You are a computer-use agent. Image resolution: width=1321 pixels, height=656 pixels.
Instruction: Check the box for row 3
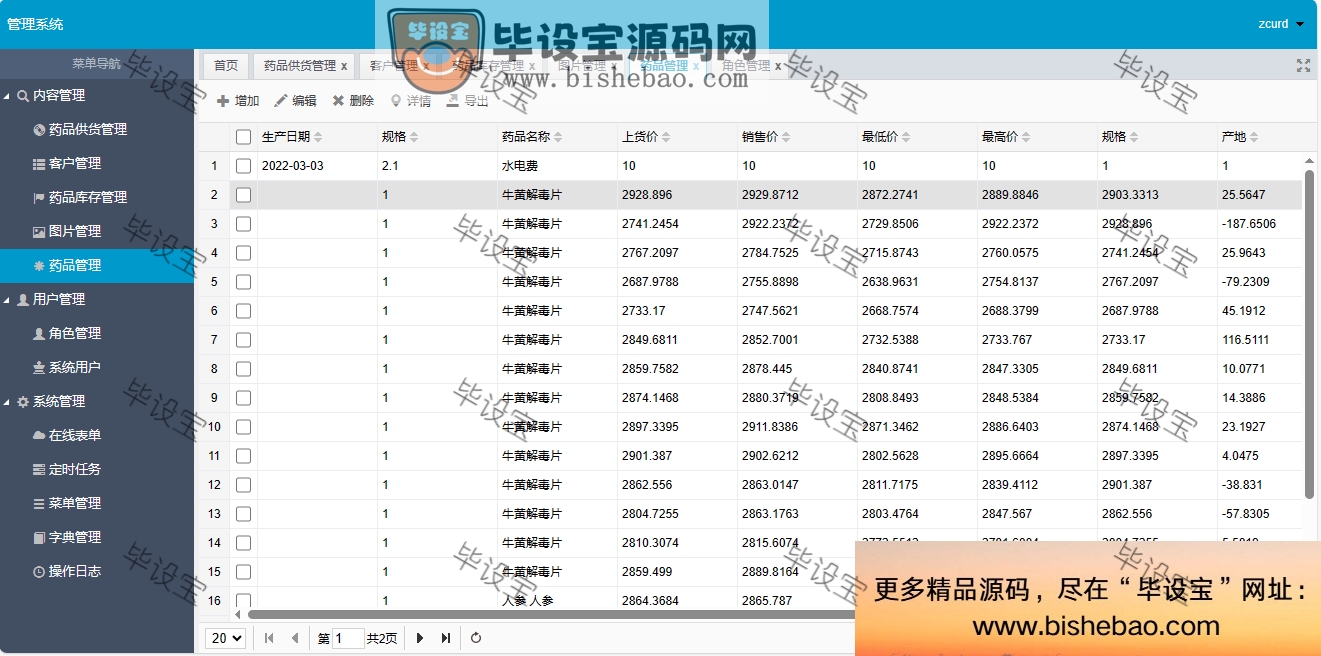[x=243, y=224]
